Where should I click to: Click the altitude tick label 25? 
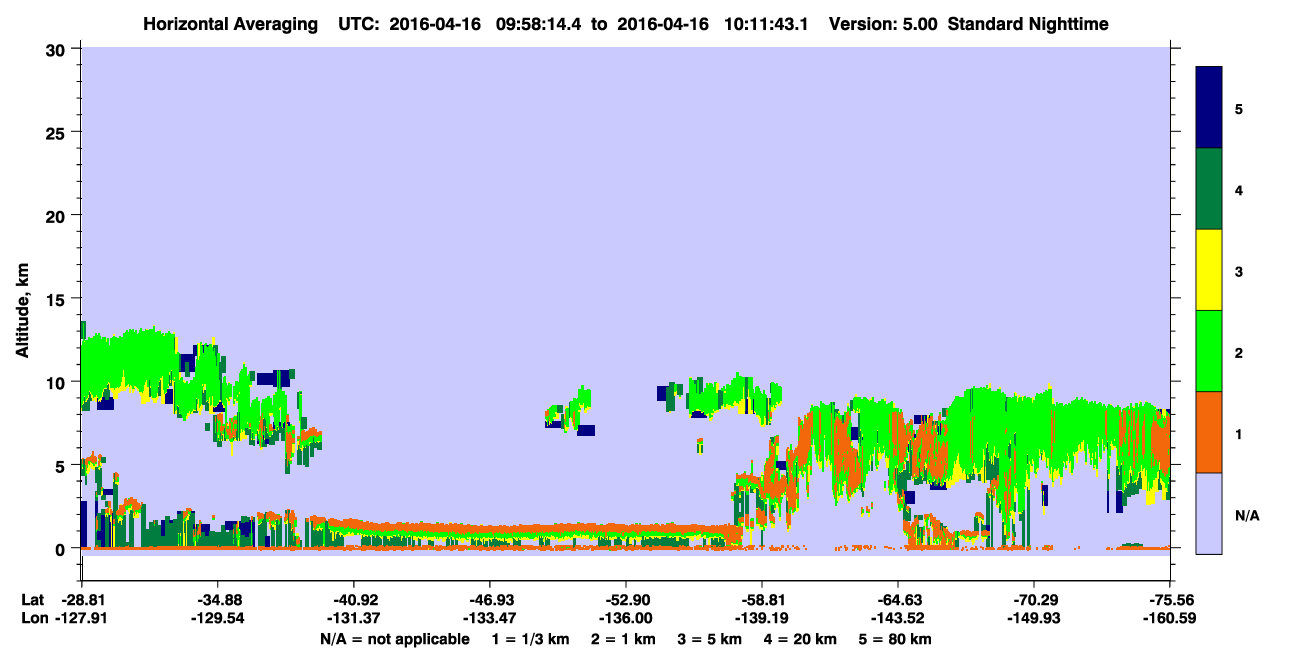point(58,132)
